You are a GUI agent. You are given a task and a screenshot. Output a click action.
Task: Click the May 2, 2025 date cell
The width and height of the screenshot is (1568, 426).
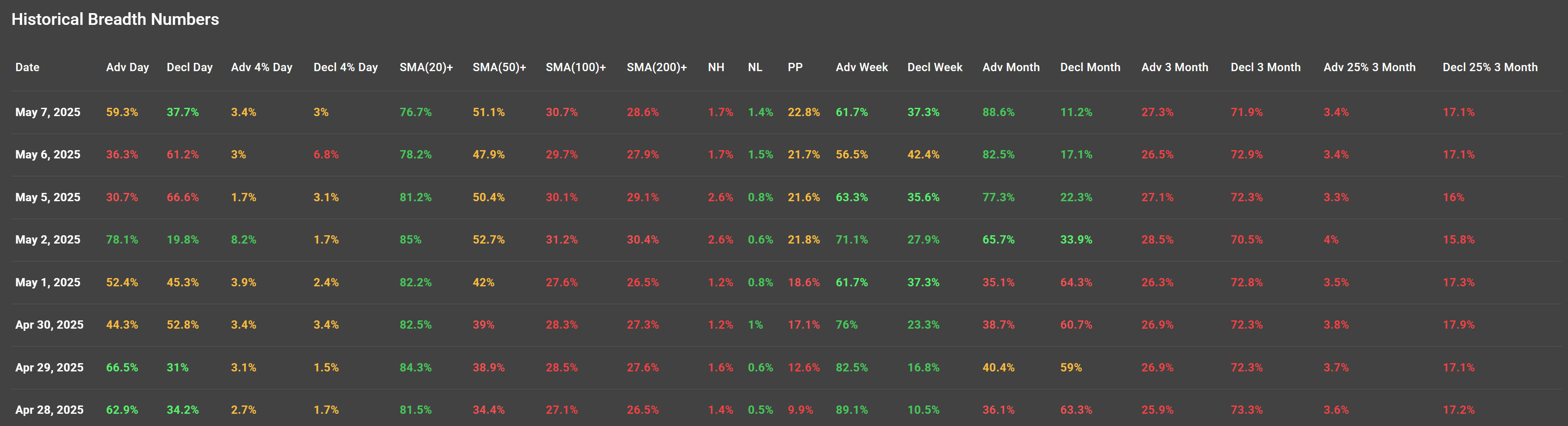[48, 240]
